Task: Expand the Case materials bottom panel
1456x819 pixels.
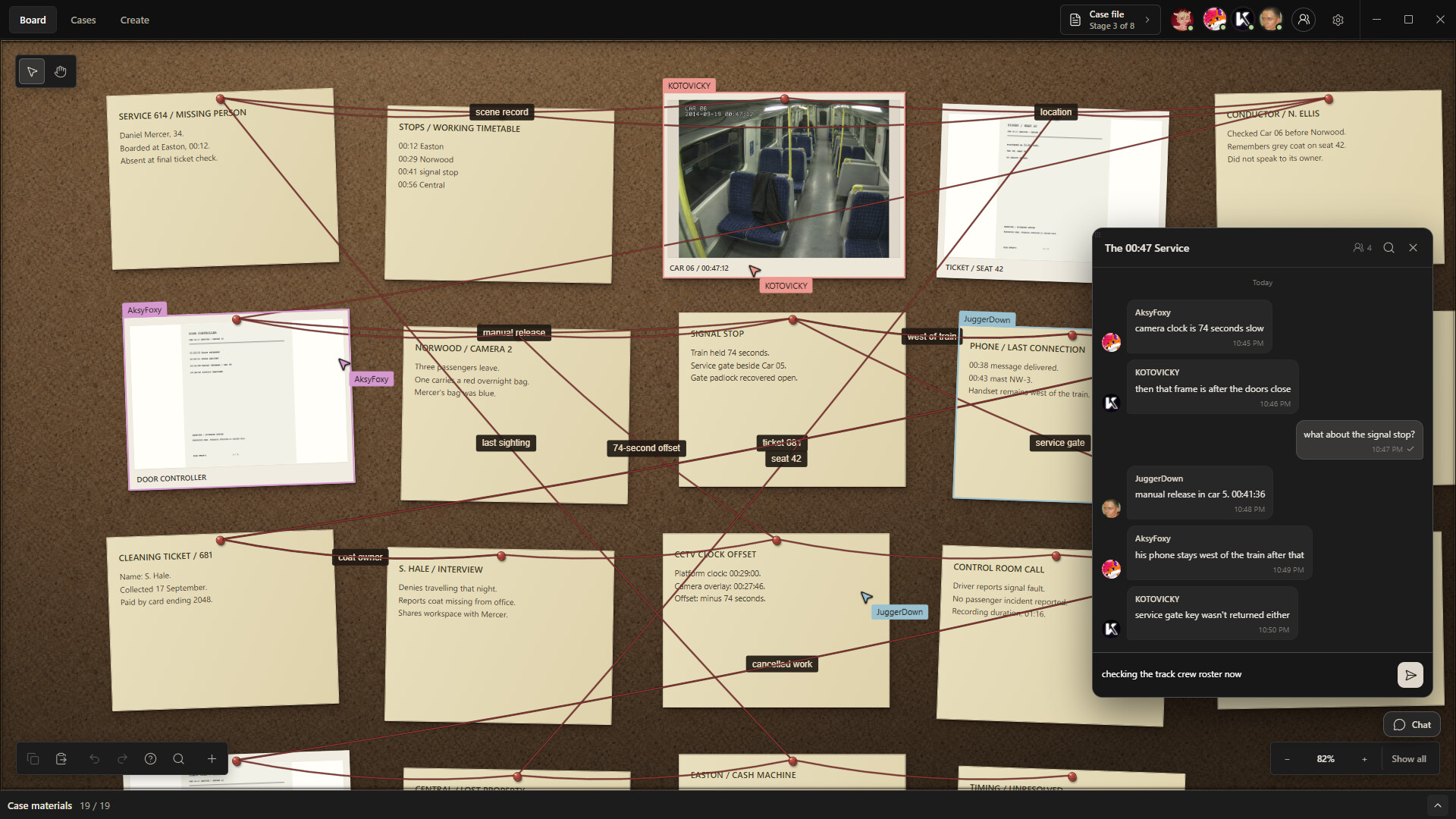Action: tap(1437, 805)
